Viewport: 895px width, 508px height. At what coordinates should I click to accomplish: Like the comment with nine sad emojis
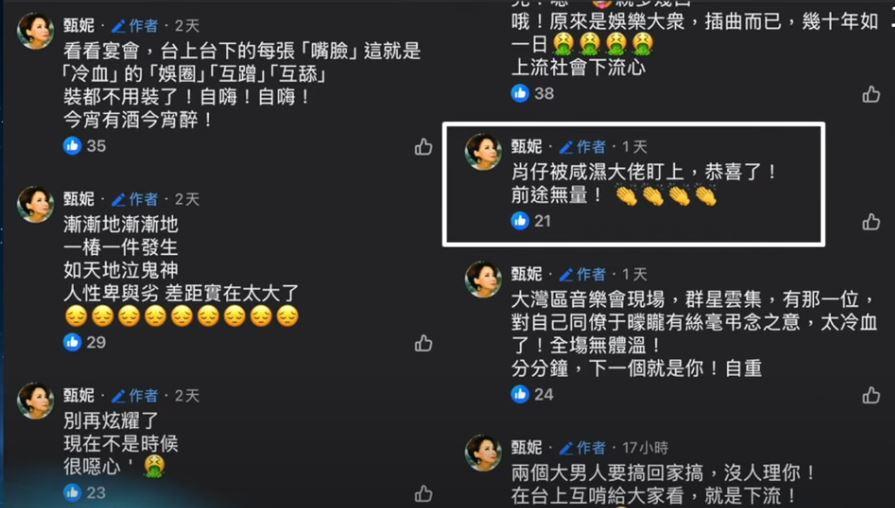[x=423, y=343]
